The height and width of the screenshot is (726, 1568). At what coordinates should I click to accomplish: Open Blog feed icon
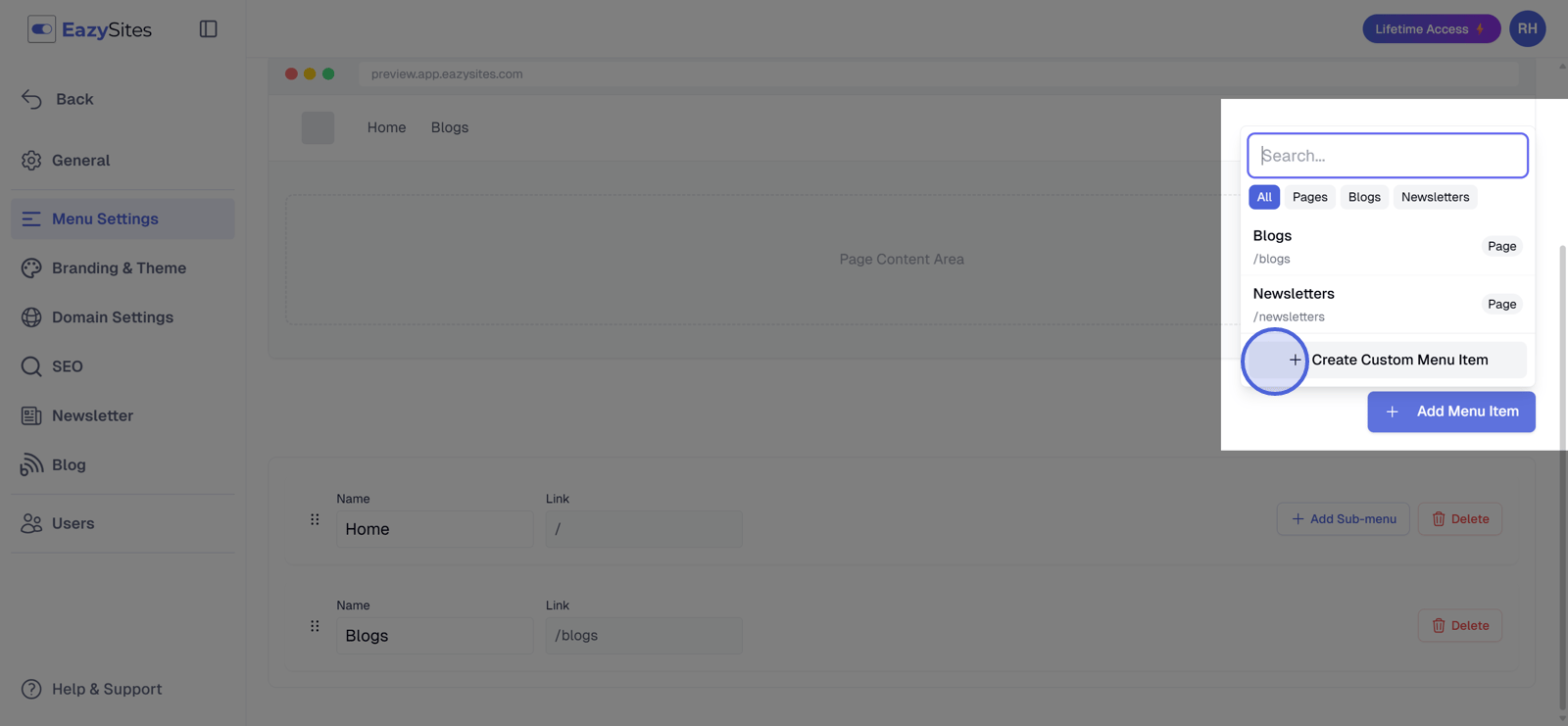(x=31, y=464)
